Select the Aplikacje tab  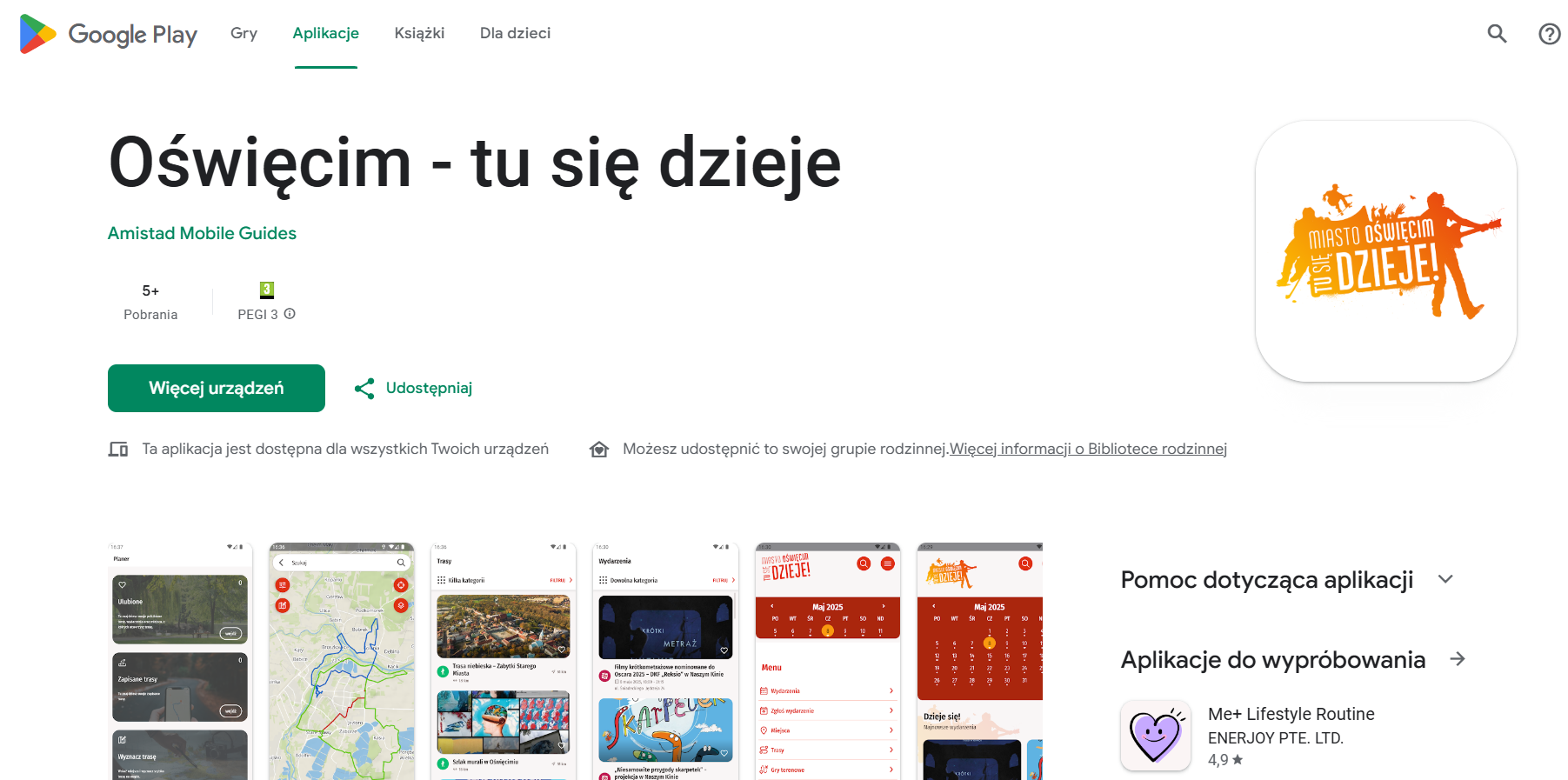pos(326,33)
